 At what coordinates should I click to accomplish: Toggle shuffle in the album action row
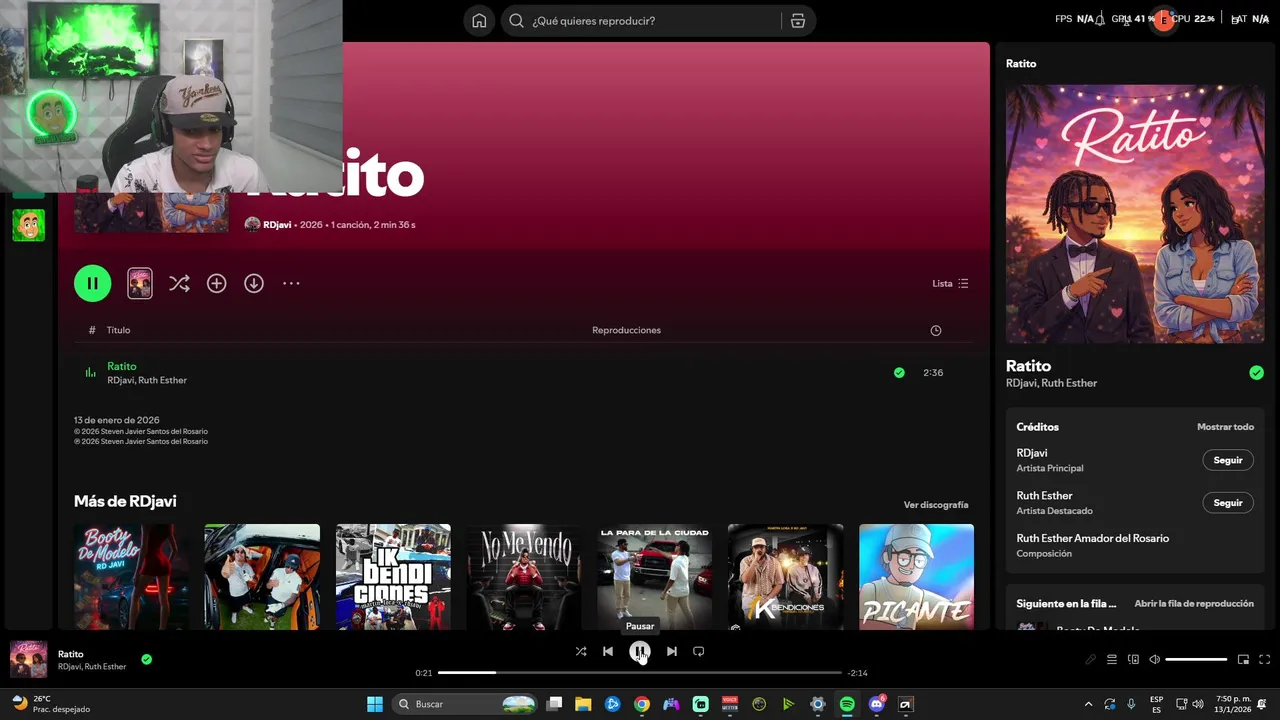(x=179, y=284)
